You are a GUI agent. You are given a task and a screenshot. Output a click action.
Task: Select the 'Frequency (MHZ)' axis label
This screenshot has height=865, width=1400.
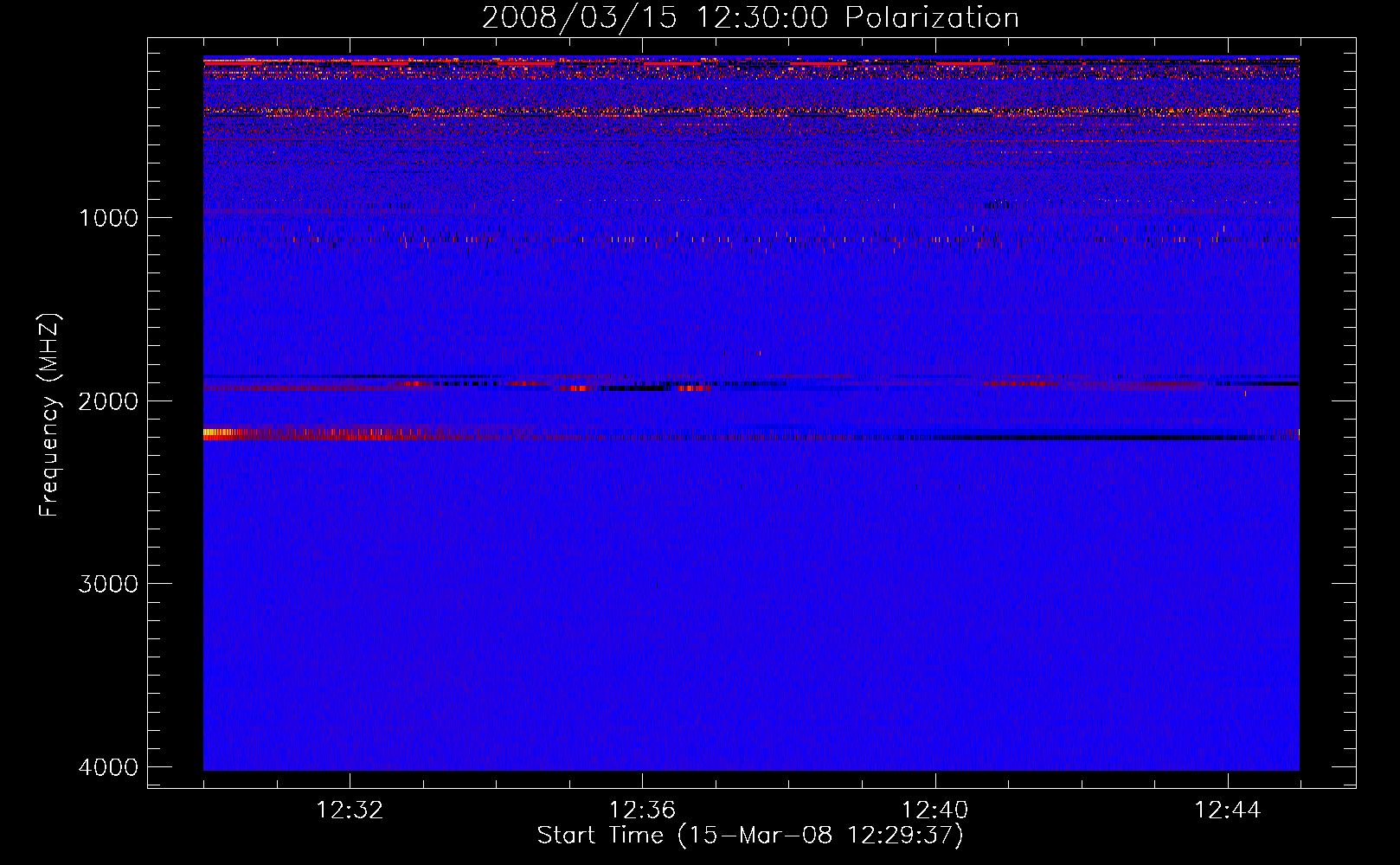click(48, 415)
